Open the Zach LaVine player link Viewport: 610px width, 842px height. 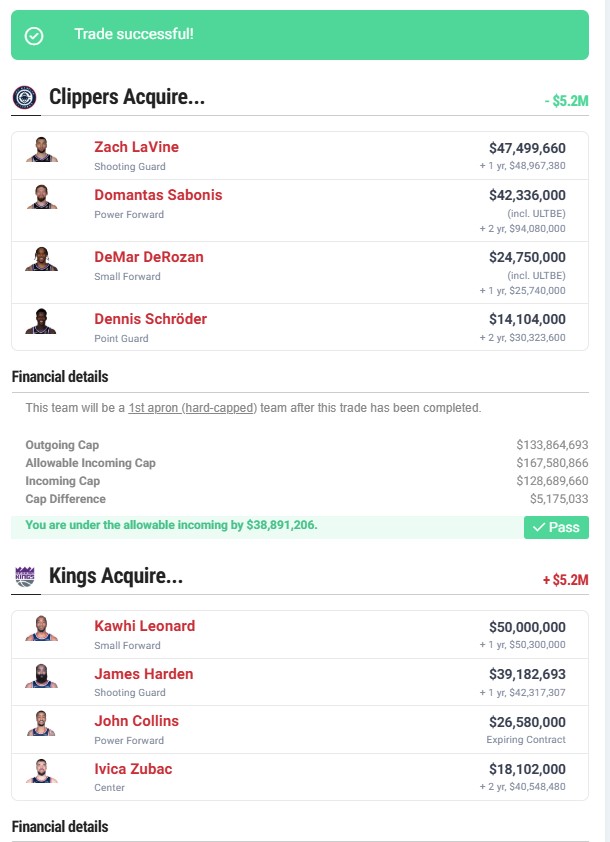(x=136, y=147)
